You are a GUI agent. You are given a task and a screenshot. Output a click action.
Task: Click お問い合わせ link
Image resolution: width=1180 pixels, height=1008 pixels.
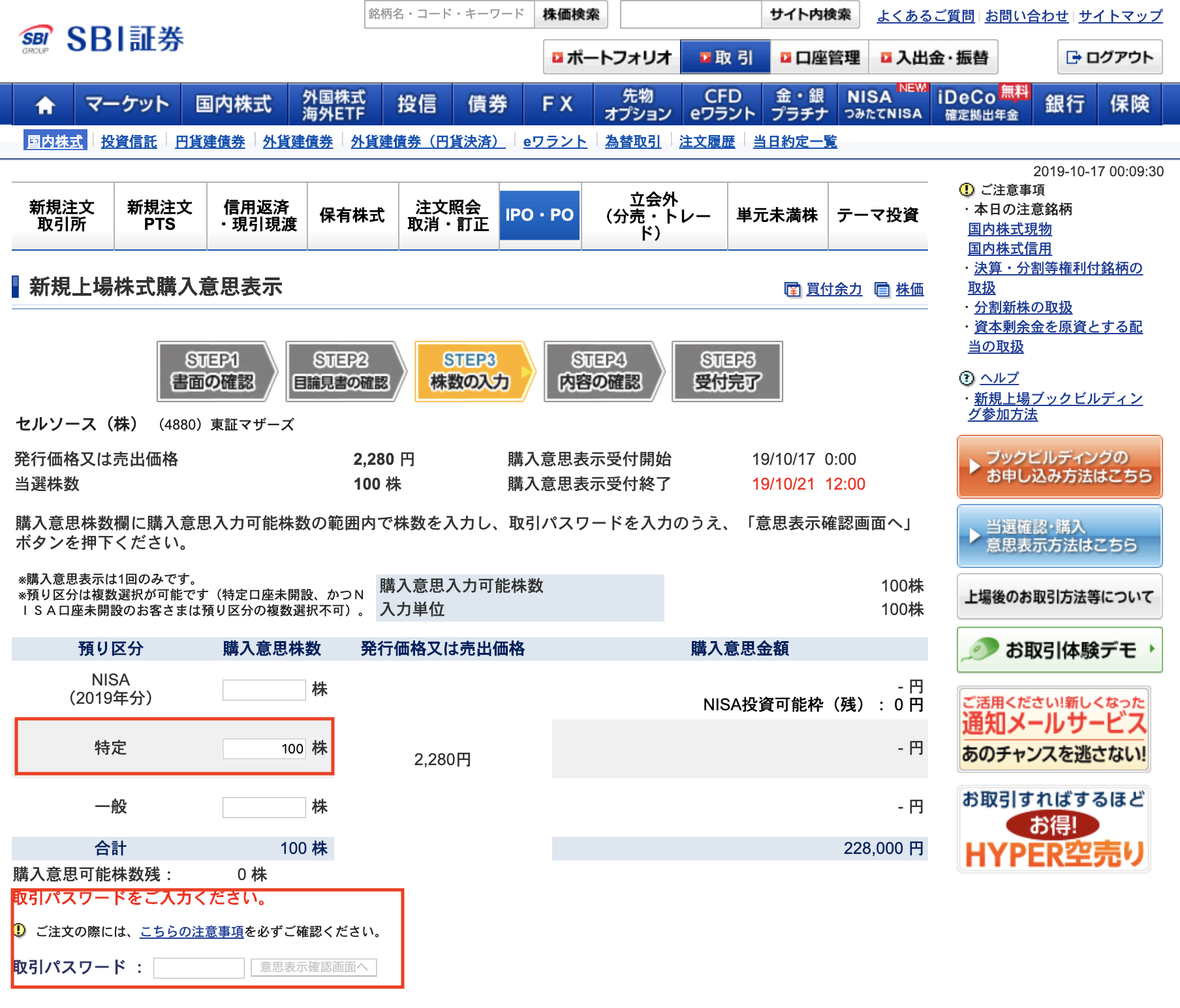pyautogui.click(x=1027, y=16)
